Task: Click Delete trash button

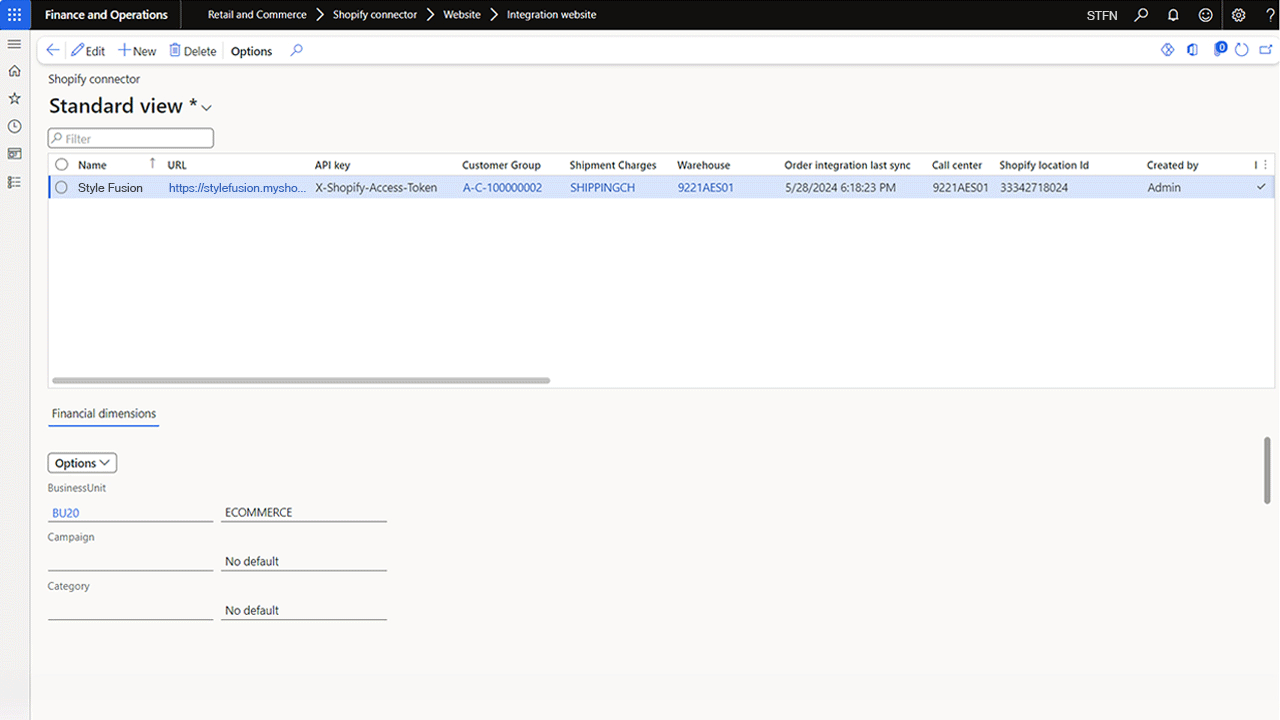Action: point(193,51)
